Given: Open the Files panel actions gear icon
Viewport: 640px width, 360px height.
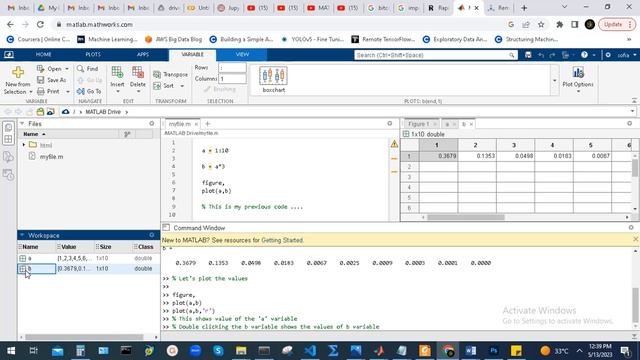Looking at the screenshot, I should [x=152, y=123].
